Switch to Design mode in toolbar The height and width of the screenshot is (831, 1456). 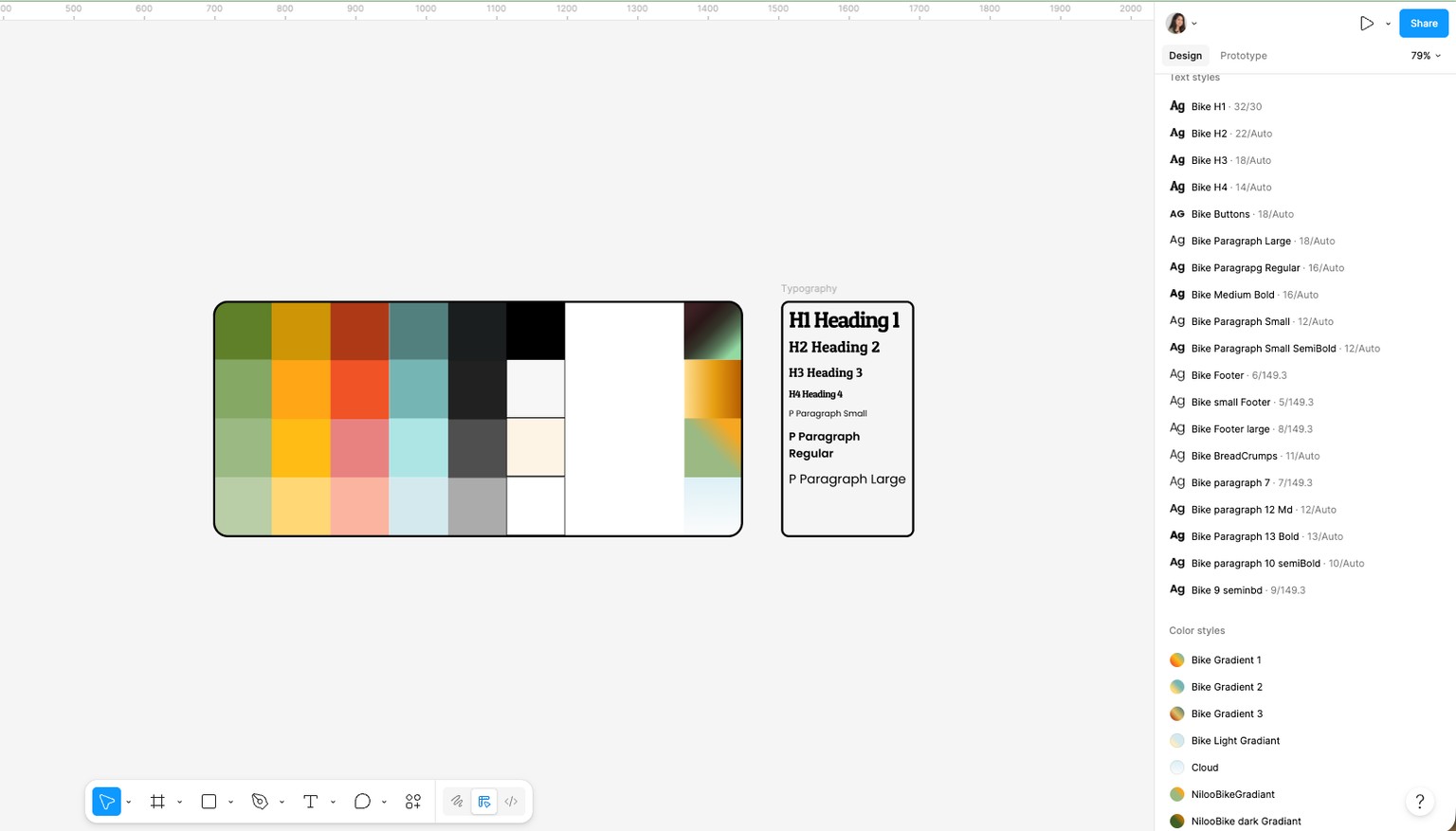point(484,802)
